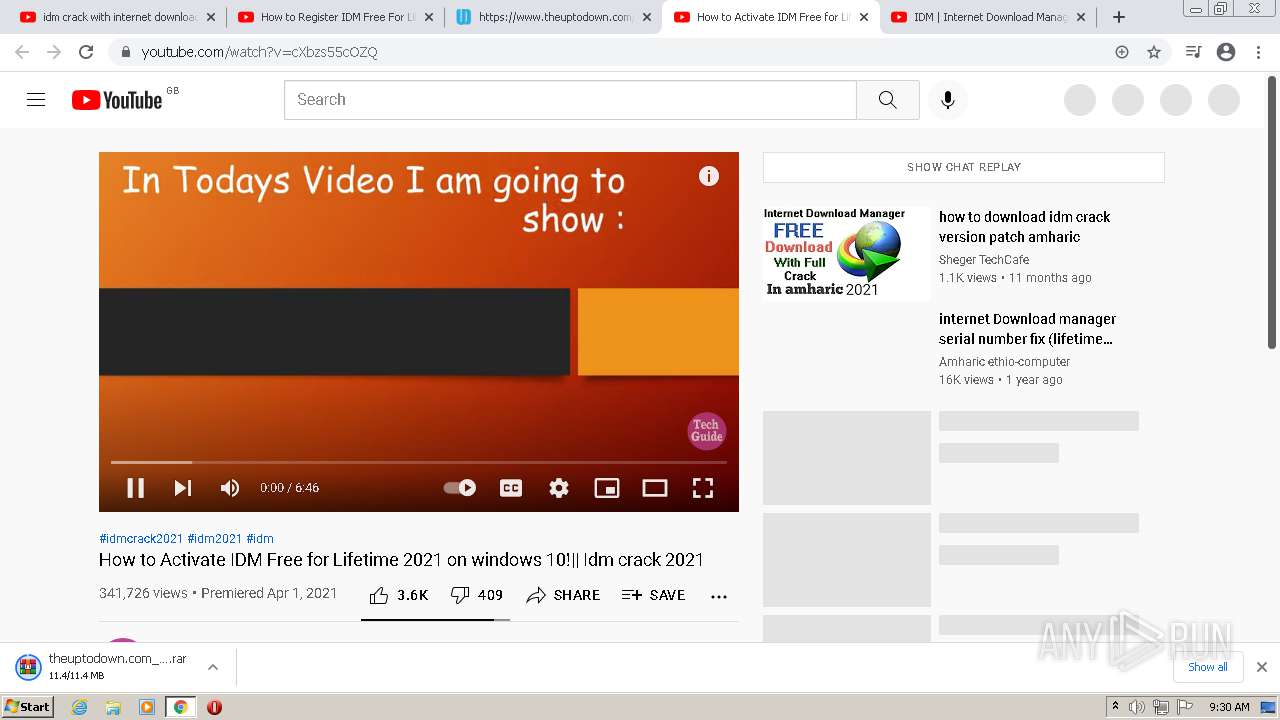This screenshot has width=1280, height=720.
Task: Seek on the video progress bar
Action: [419, 462]
